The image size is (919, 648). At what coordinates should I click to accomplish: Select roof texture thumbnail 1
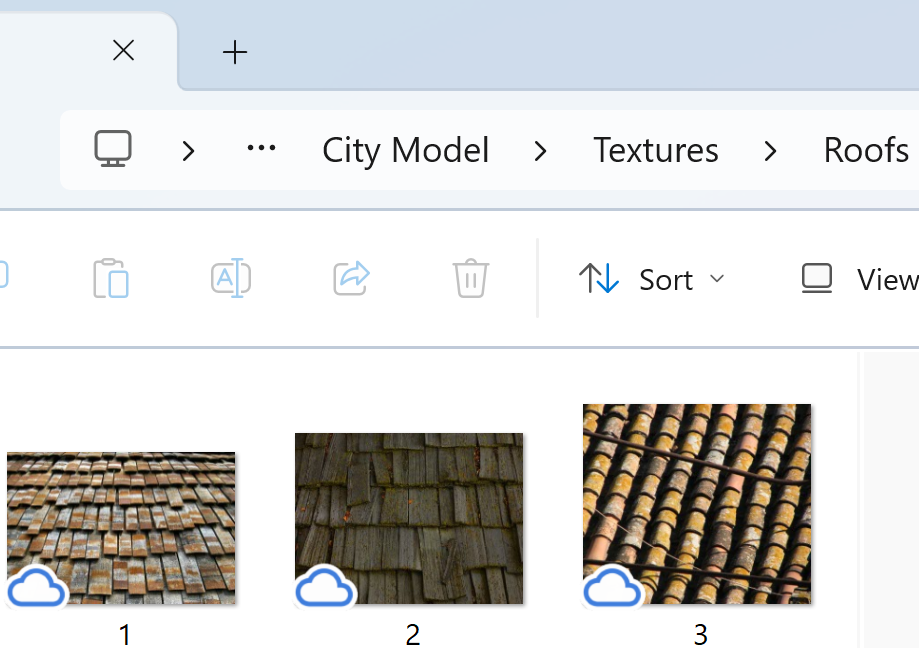tap(121, 528)
